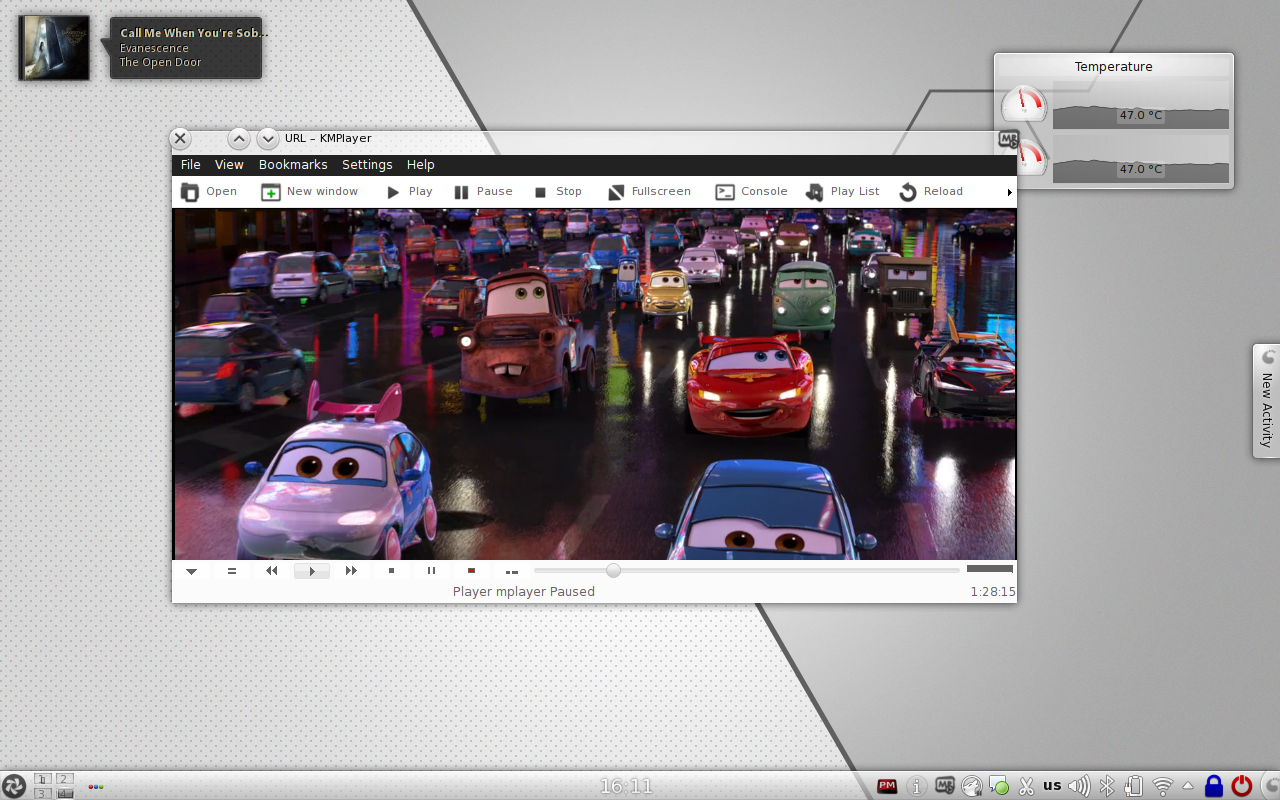The image size is (1280, 800).
Task: Click the KMPlayer window close button
Action: (180, 139)
